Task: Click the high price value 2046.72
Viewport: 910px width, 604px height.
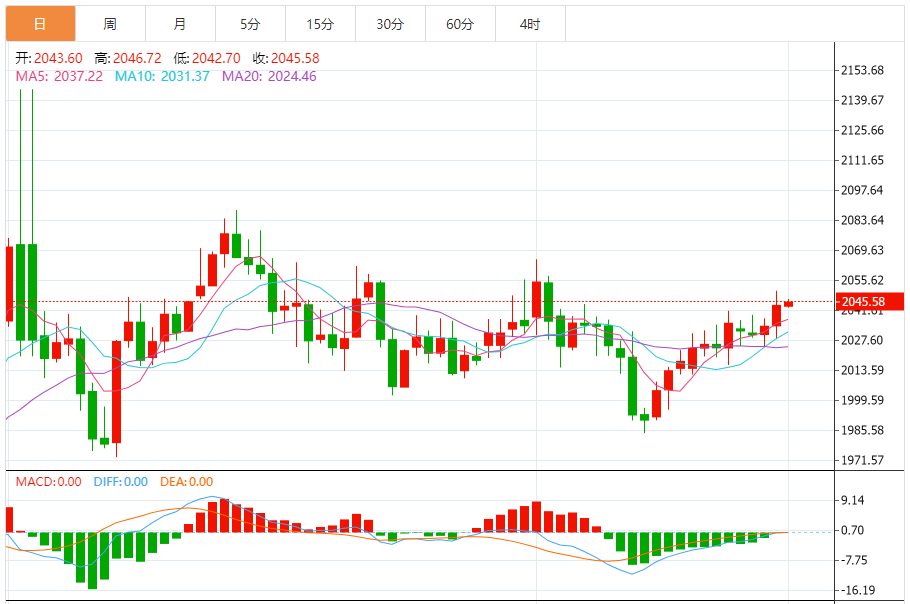Action: (x=137, y=59)
